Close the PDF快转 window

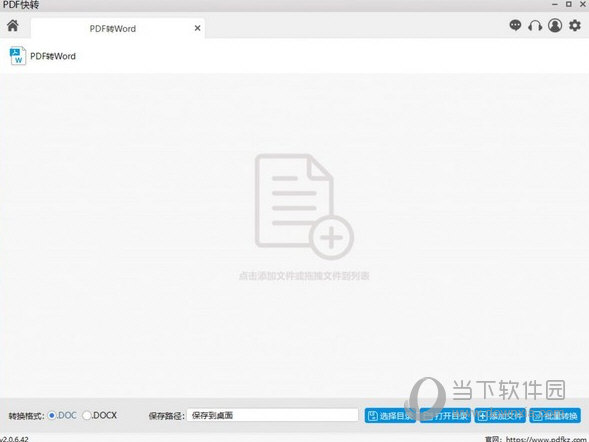coord(583,5)
